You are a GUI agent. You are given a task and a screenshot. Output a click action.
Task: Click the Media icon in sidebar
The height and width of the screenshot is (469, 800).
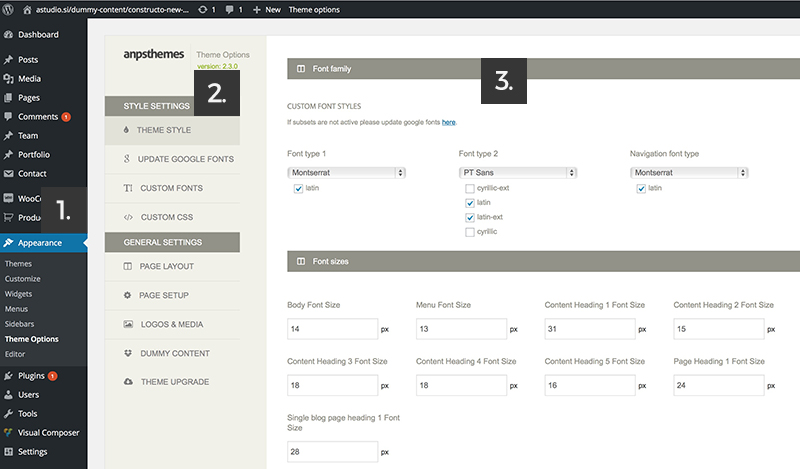pyautogui.click(x=8, y=79)
